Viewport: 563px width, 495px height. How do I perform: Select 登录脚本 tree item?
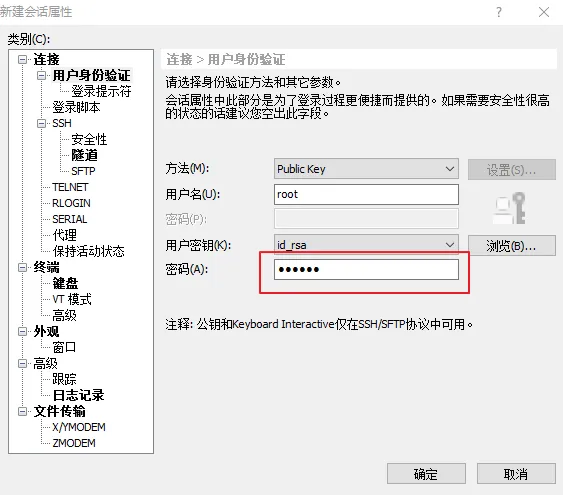[76, 107]
